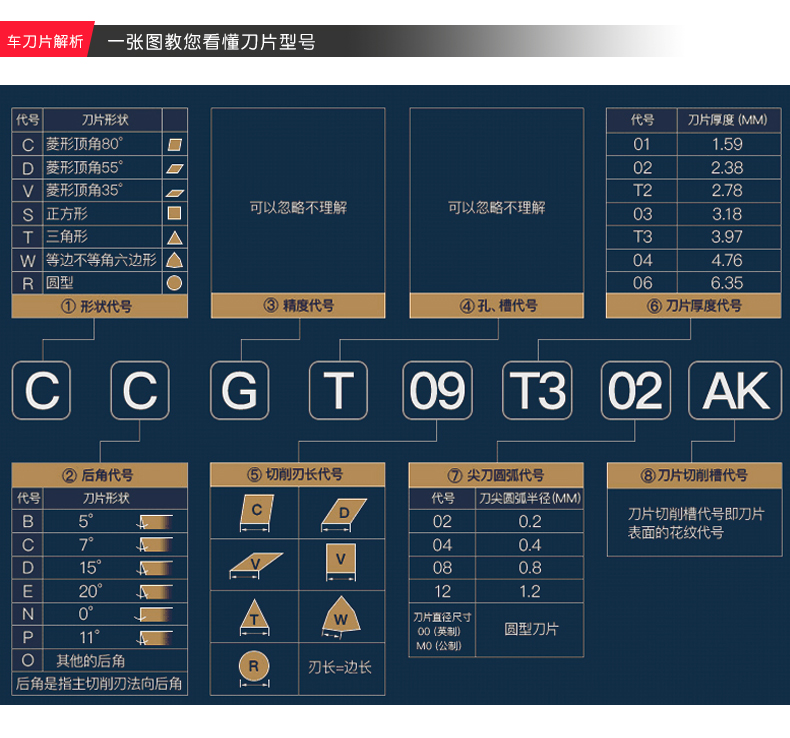Click the square shape icon for 正方形
Screen dimensions: 790x738
(x=174, y=213)
